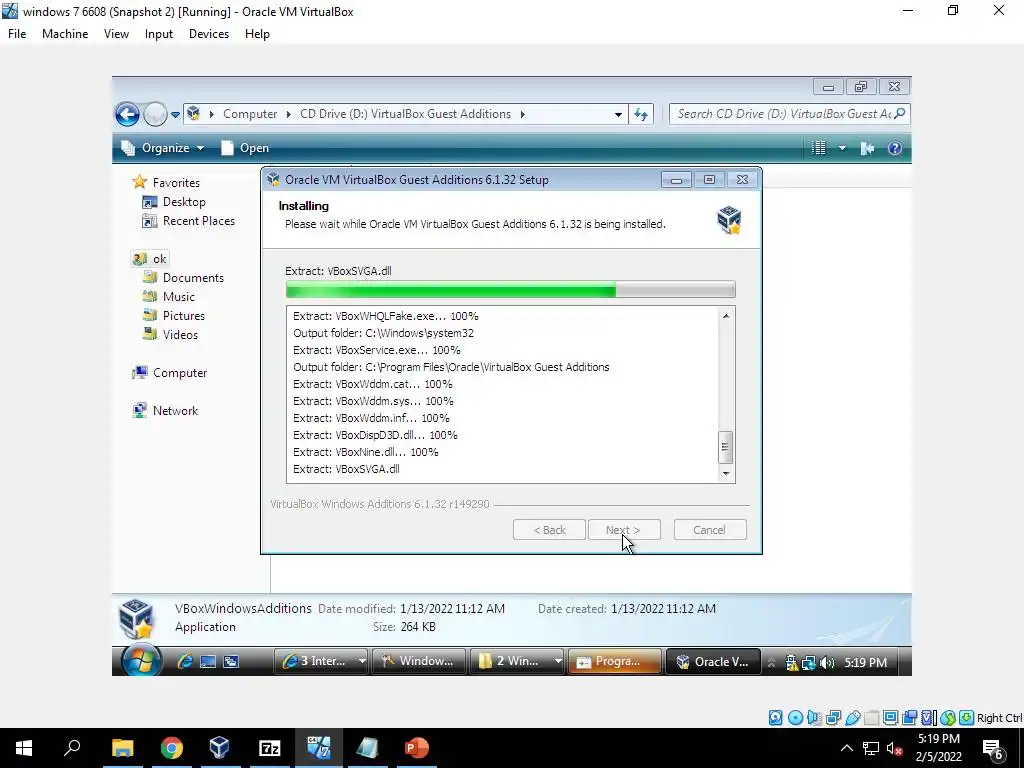Click Show Desktop quick launch icon
The height and width of the screenshot is (768, 1024).
click(208, 662)
